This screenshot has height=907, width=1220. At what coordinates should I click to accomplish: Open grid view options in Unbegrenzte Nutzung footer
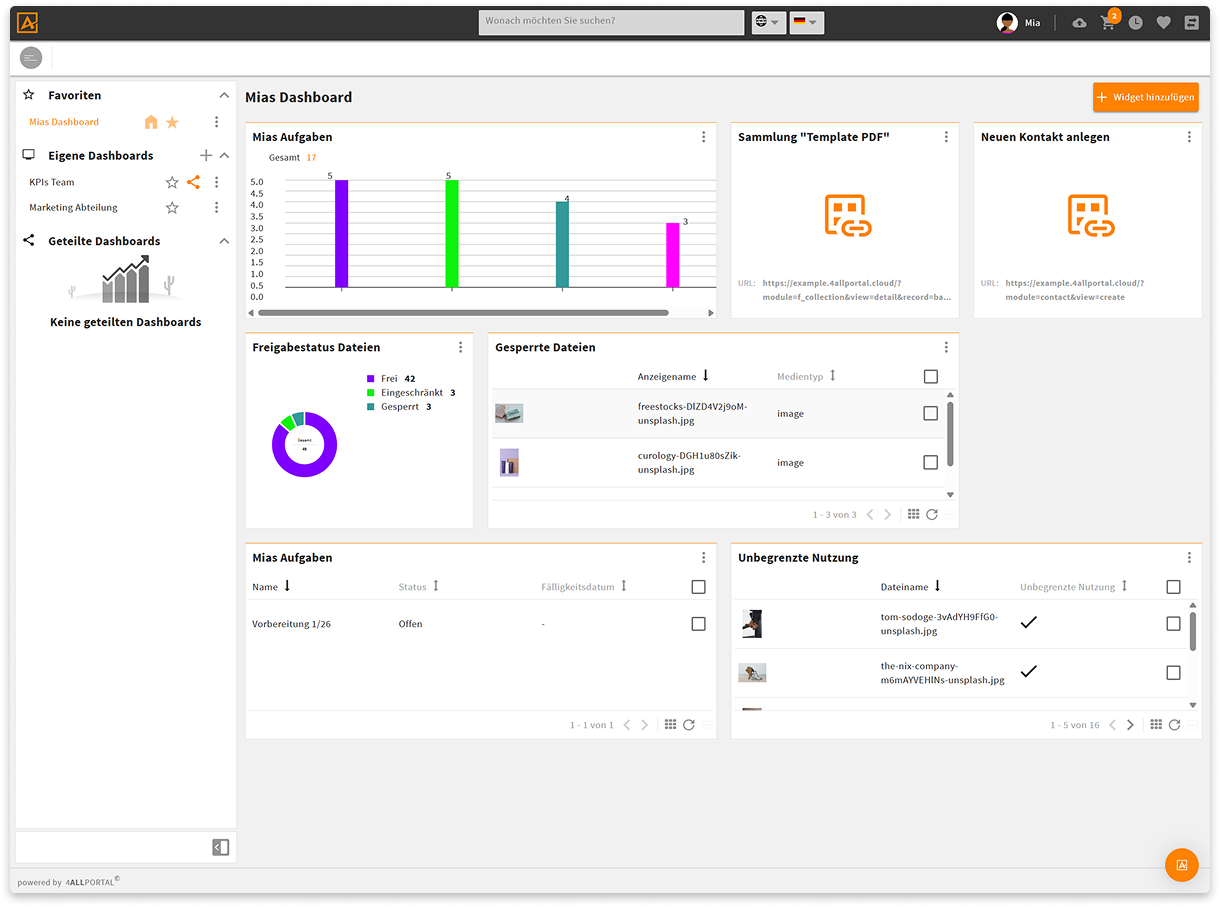[1156, 725]
